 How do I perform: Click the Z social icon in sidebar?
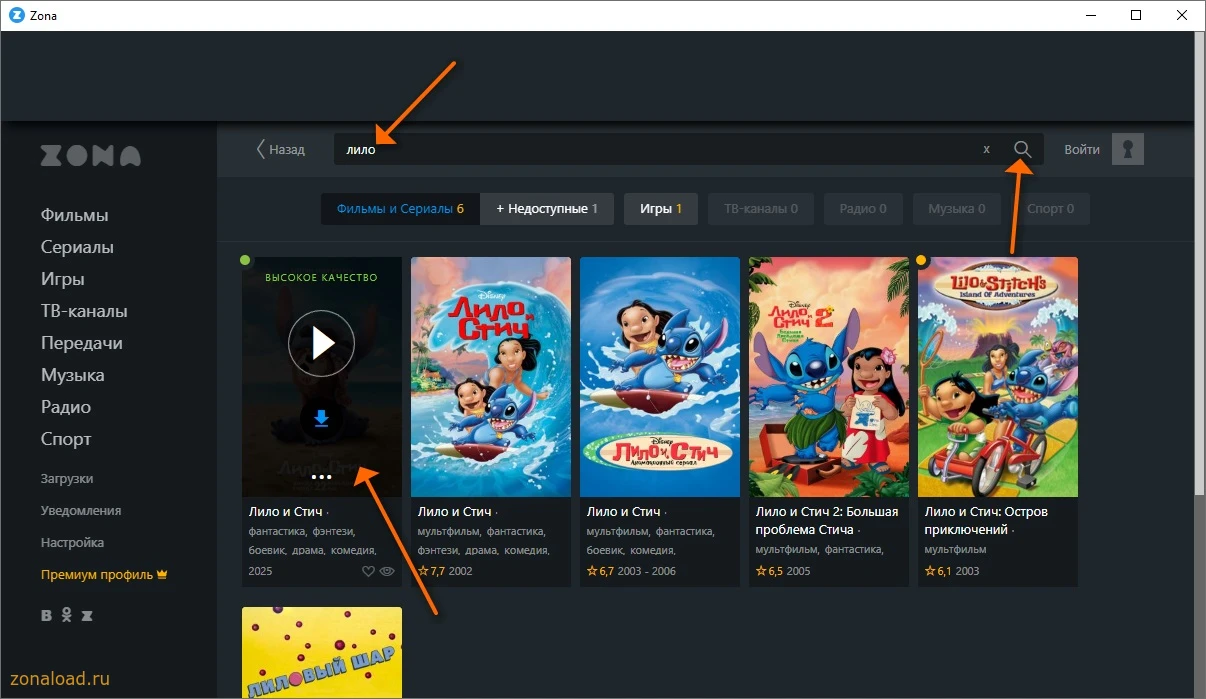[x=87, y=615]
